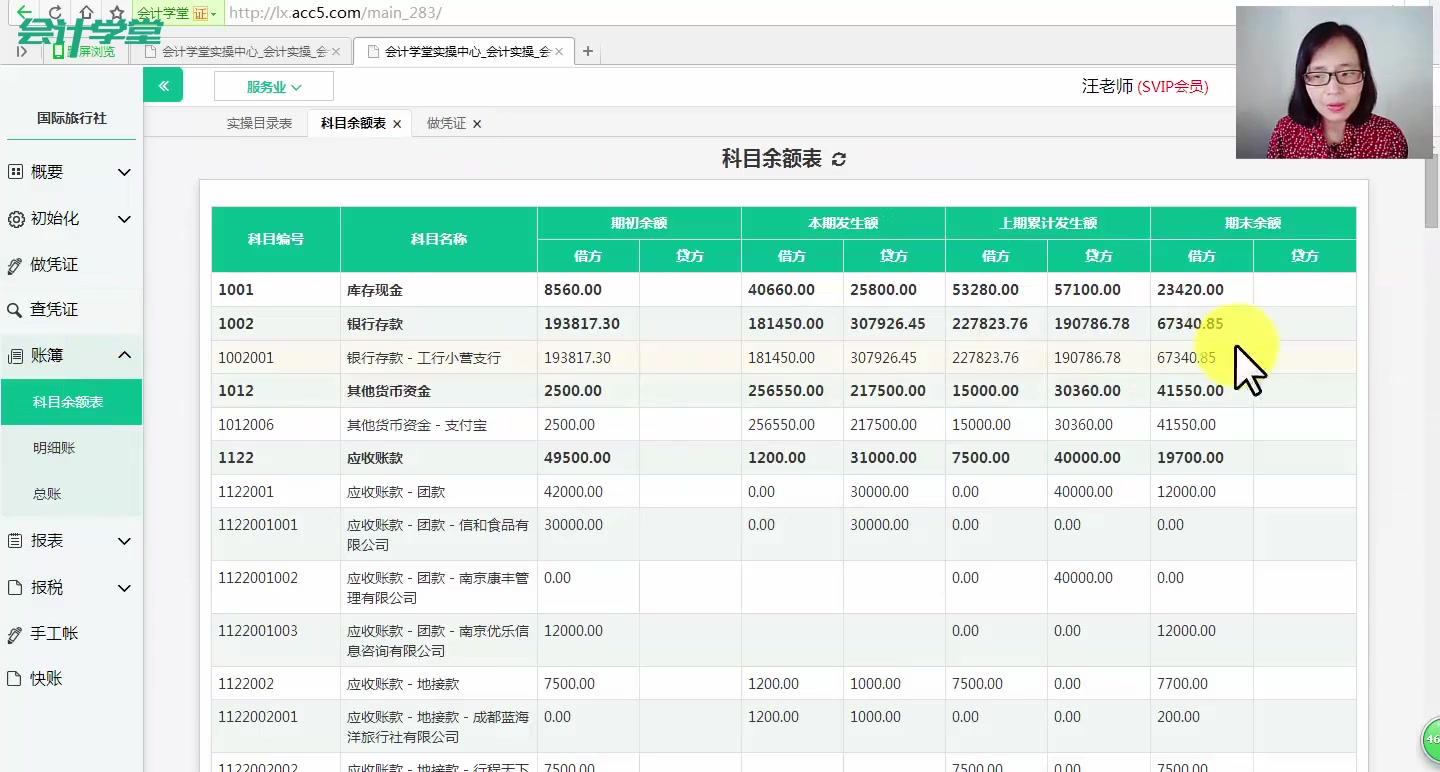Image resolution: width=1440 pixels, height=772 pixels.
Task: Open the 做凭证 sidebar item
Action: [x=71, y=265]
